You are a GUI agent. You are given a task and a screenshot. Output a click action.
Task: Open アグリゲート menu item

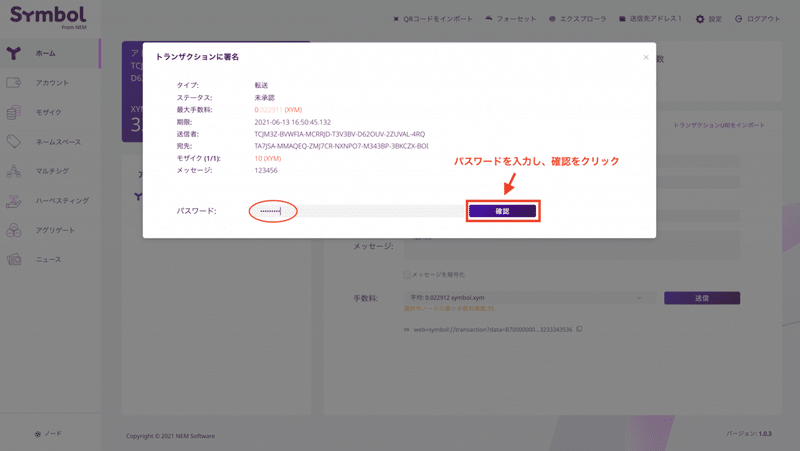click(55, 230)
